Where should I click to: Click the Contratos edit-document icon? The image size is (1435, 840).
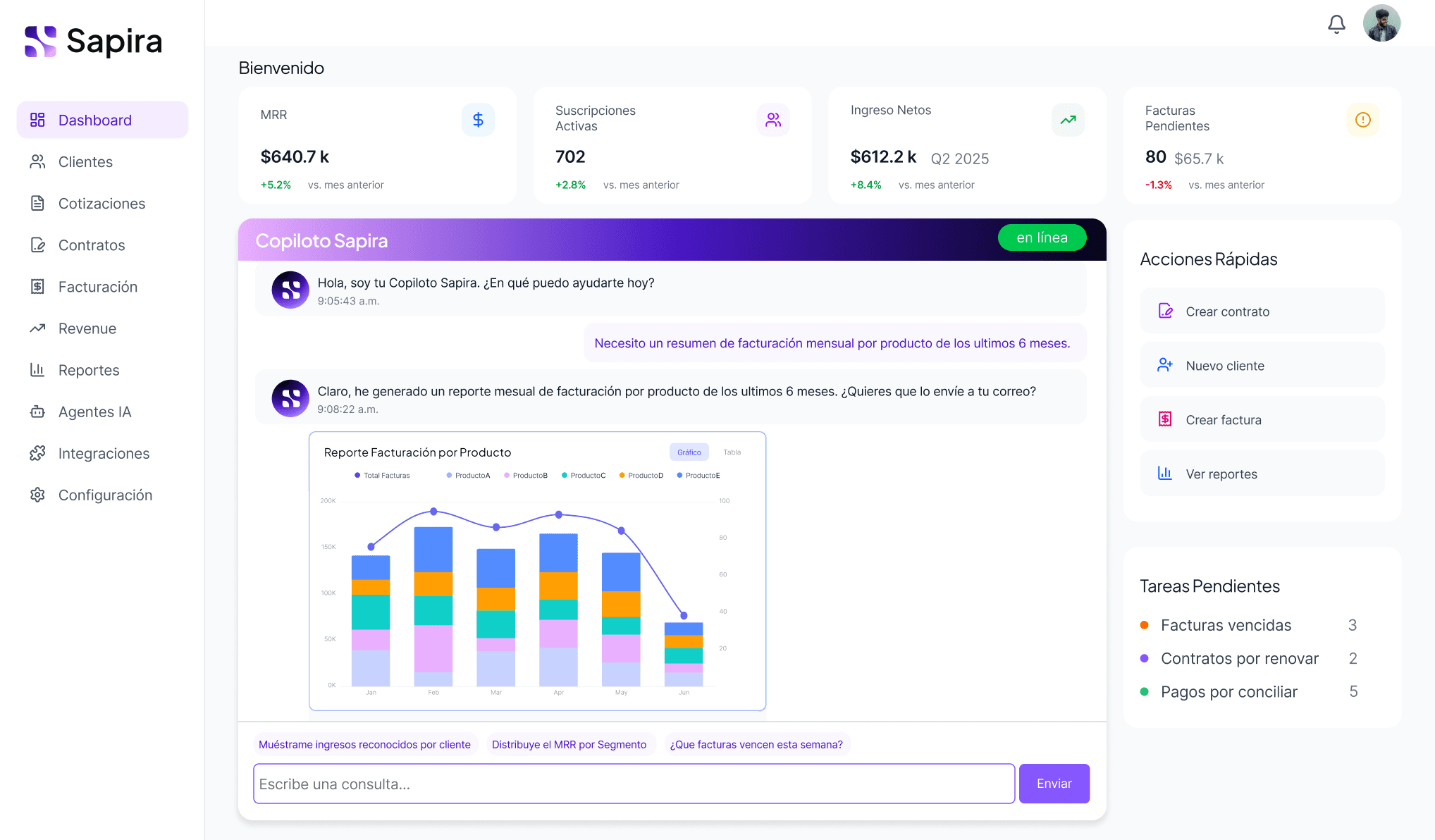coord(37,245)
